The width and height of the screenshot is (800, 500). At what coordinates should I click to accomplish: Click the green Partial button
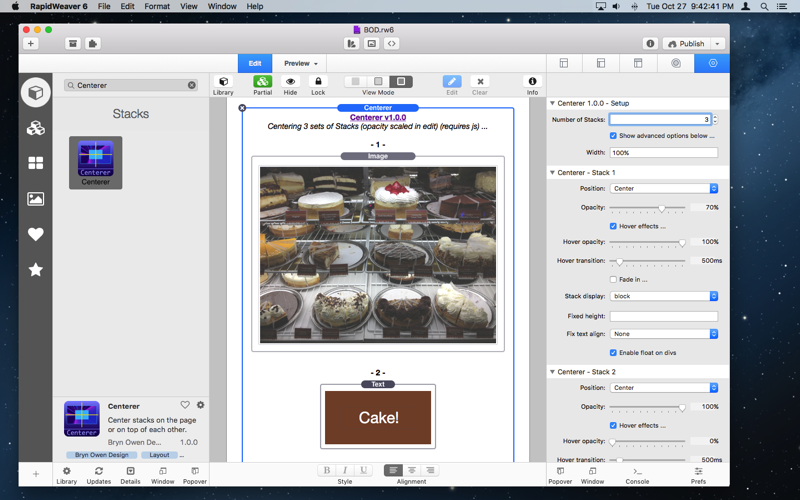click(262, 85)
